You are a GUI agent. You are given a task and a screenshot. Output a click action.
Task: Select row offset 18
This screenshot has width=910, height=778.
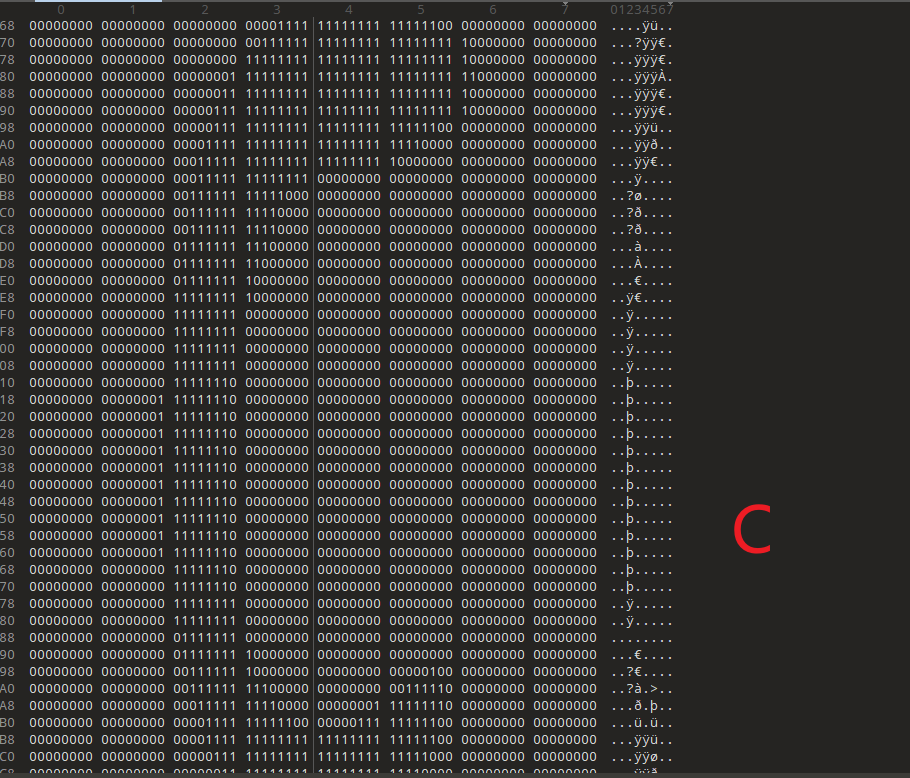click(x=8, y=400)
